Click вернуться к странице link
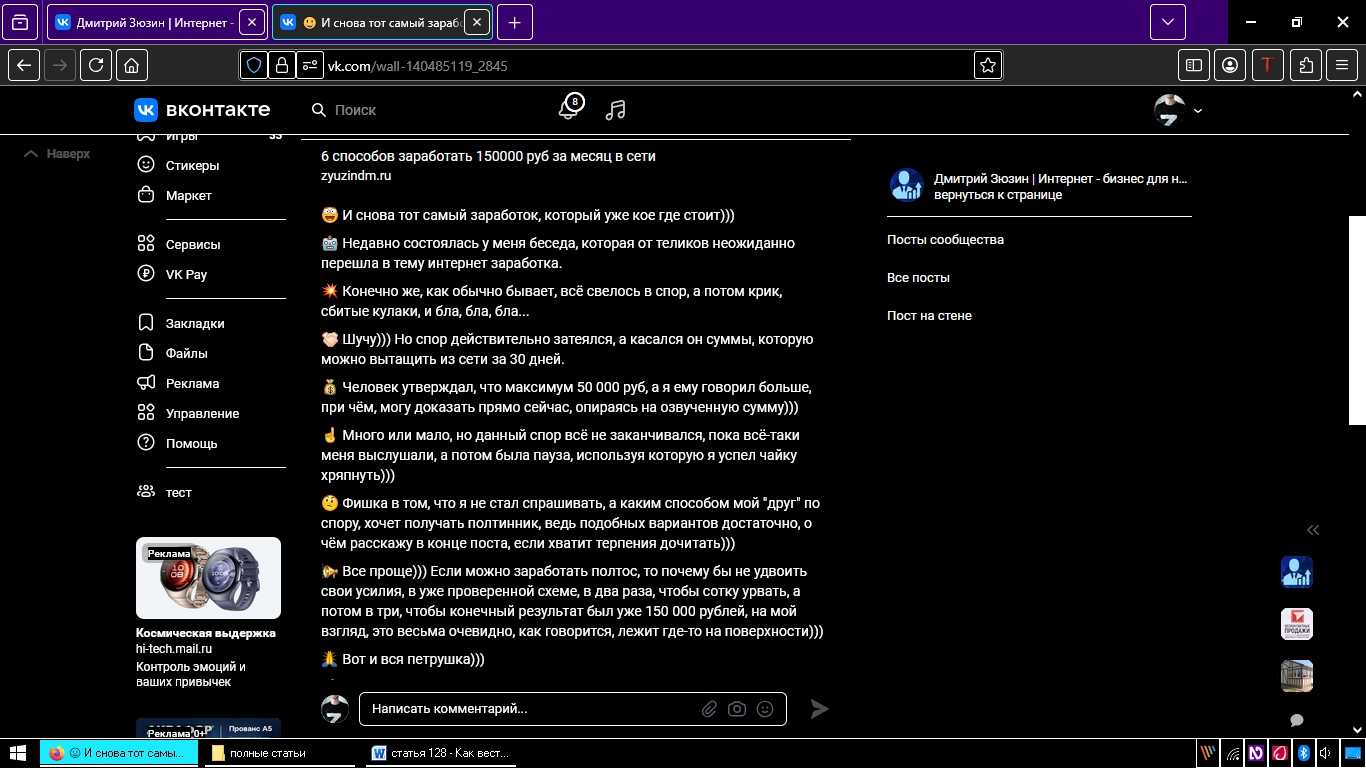This screenshot has width=1366, height=768. pyautogui.click(x=998, y=195)
